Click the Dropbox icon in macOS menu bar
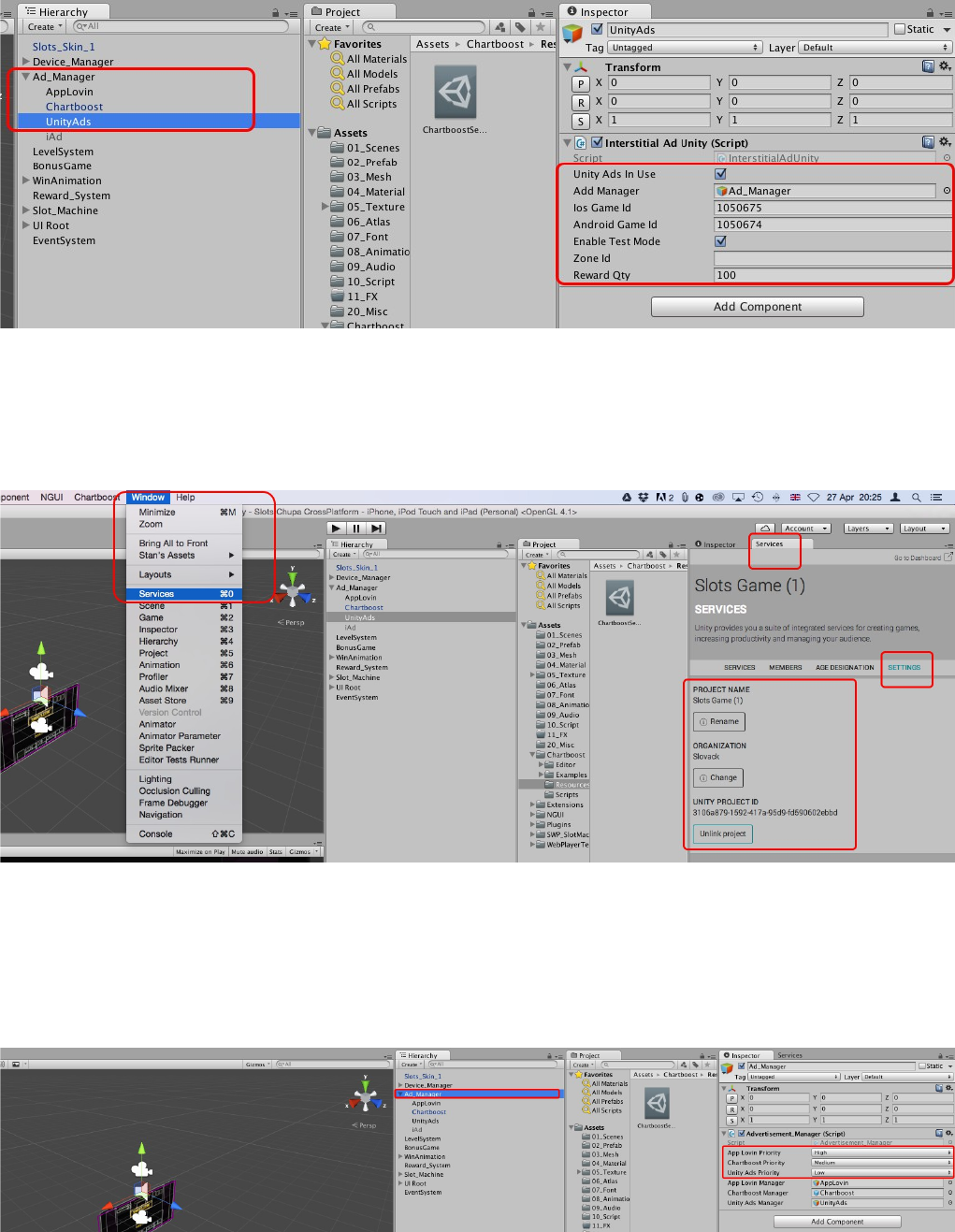Screen dimensions: 955x1232 pos(644,498)
